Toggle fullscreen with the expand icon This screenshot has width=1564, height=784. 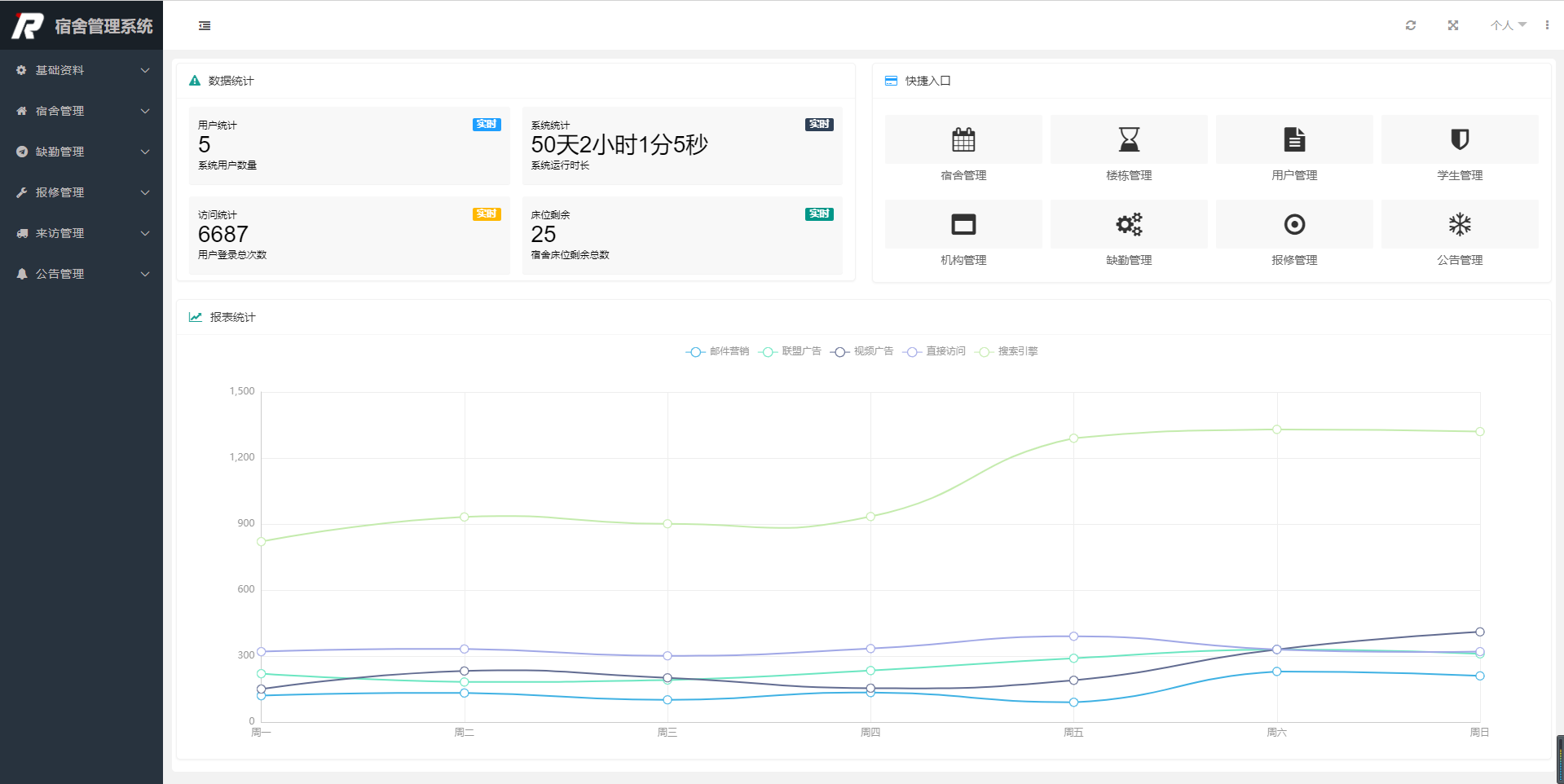tap(1453, 25)
